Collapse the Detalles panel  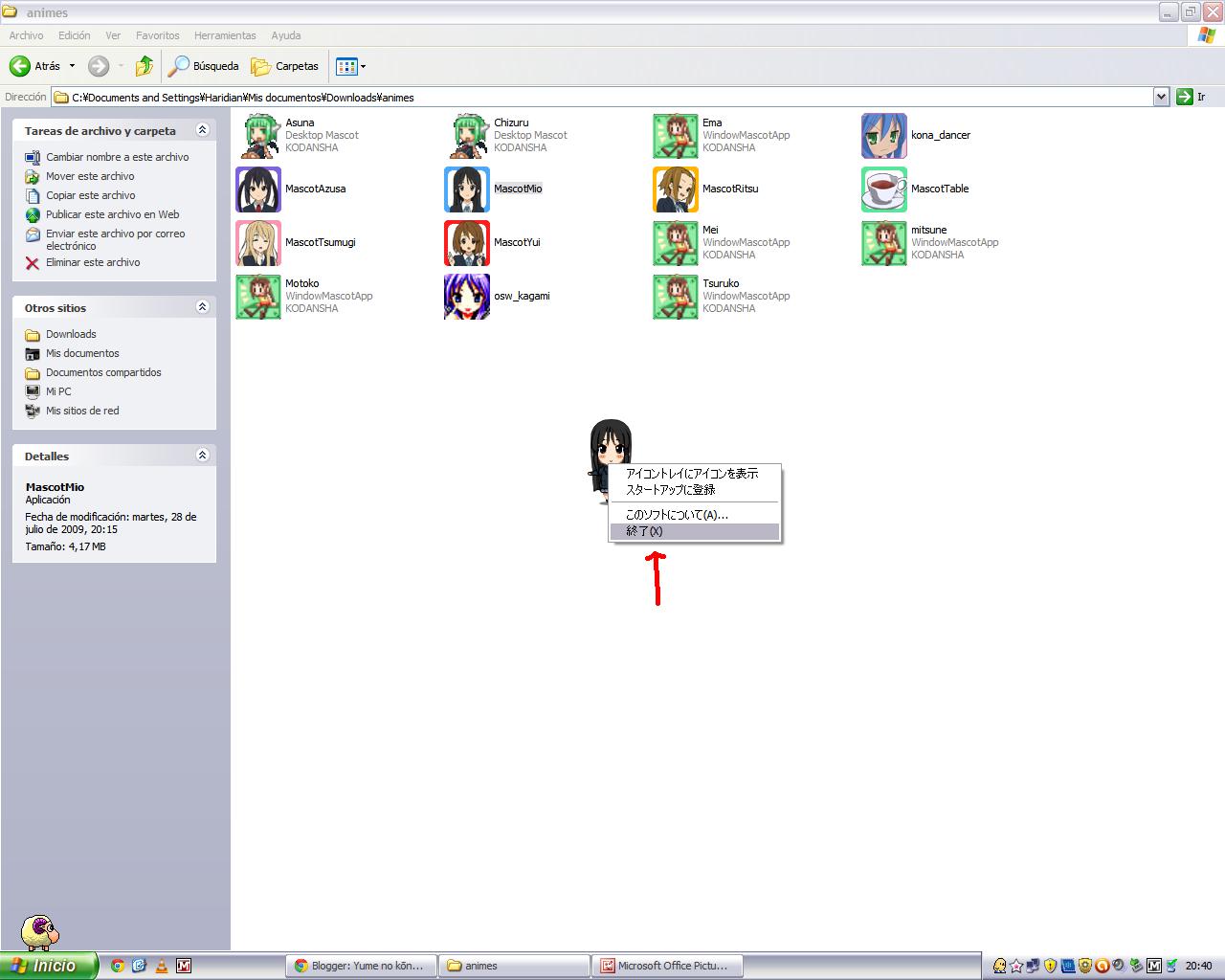[202, 456]
